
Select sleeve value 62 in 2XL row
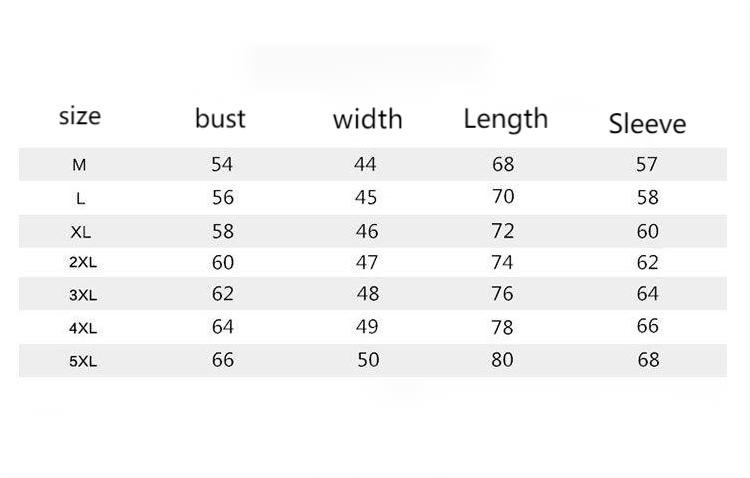tap(648, 263)
